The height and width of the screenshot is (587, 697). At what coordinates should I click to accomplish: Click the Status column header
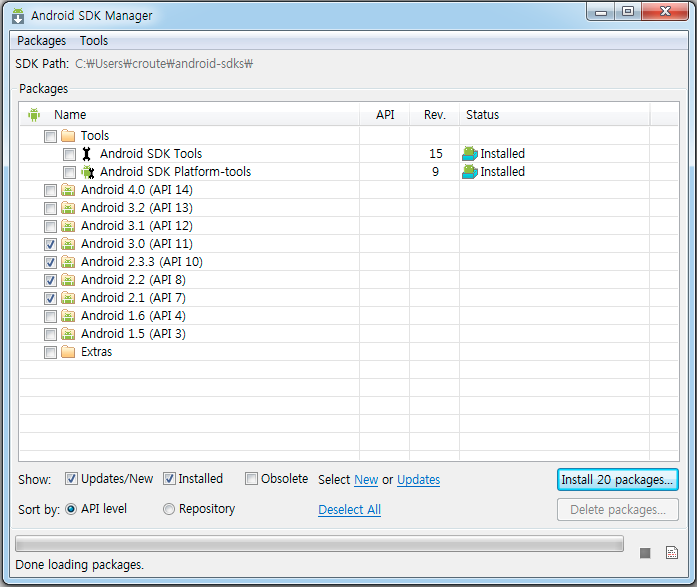pyautogui.click(x=554, y=115)
